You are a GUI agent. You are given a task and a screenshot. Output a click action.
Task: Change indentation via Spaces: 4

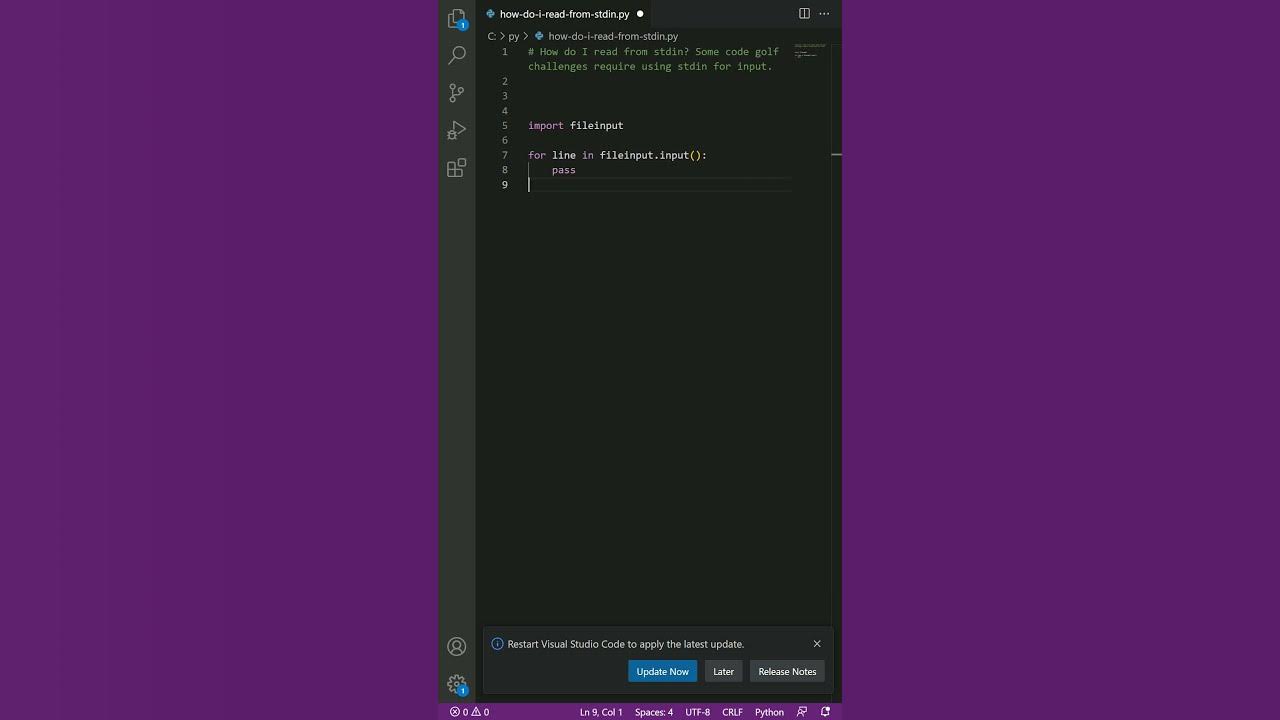pos(654,712)
